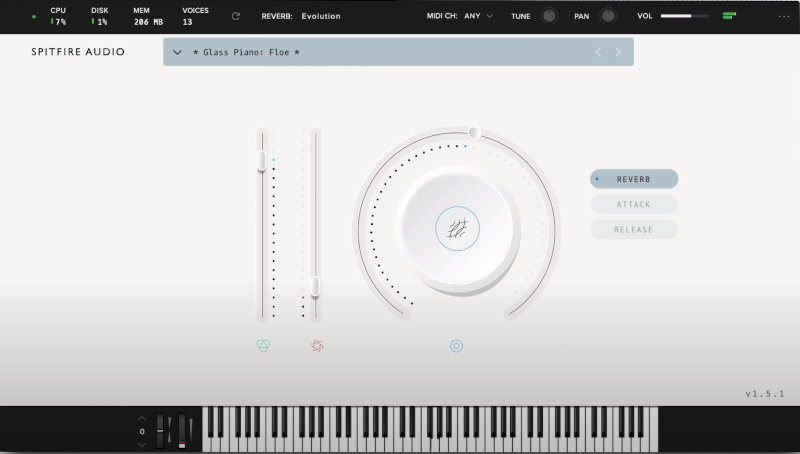800x454 pixels.
Task: Select the RELEASE knob mode
Action: point(634,230)
